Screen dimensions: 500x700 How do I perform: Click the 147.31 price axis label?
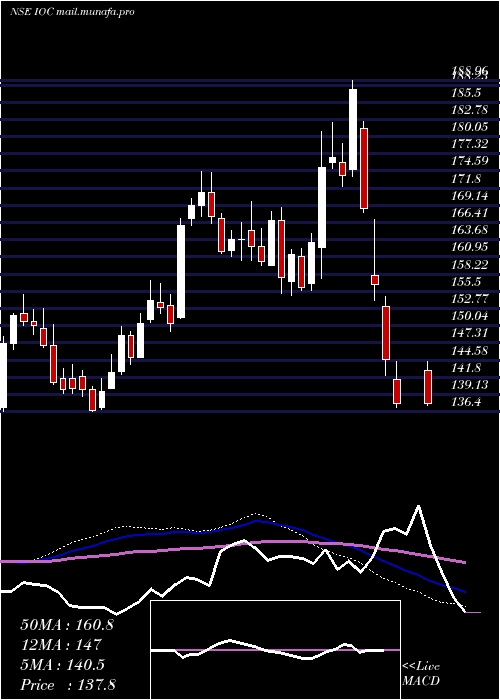469,333
